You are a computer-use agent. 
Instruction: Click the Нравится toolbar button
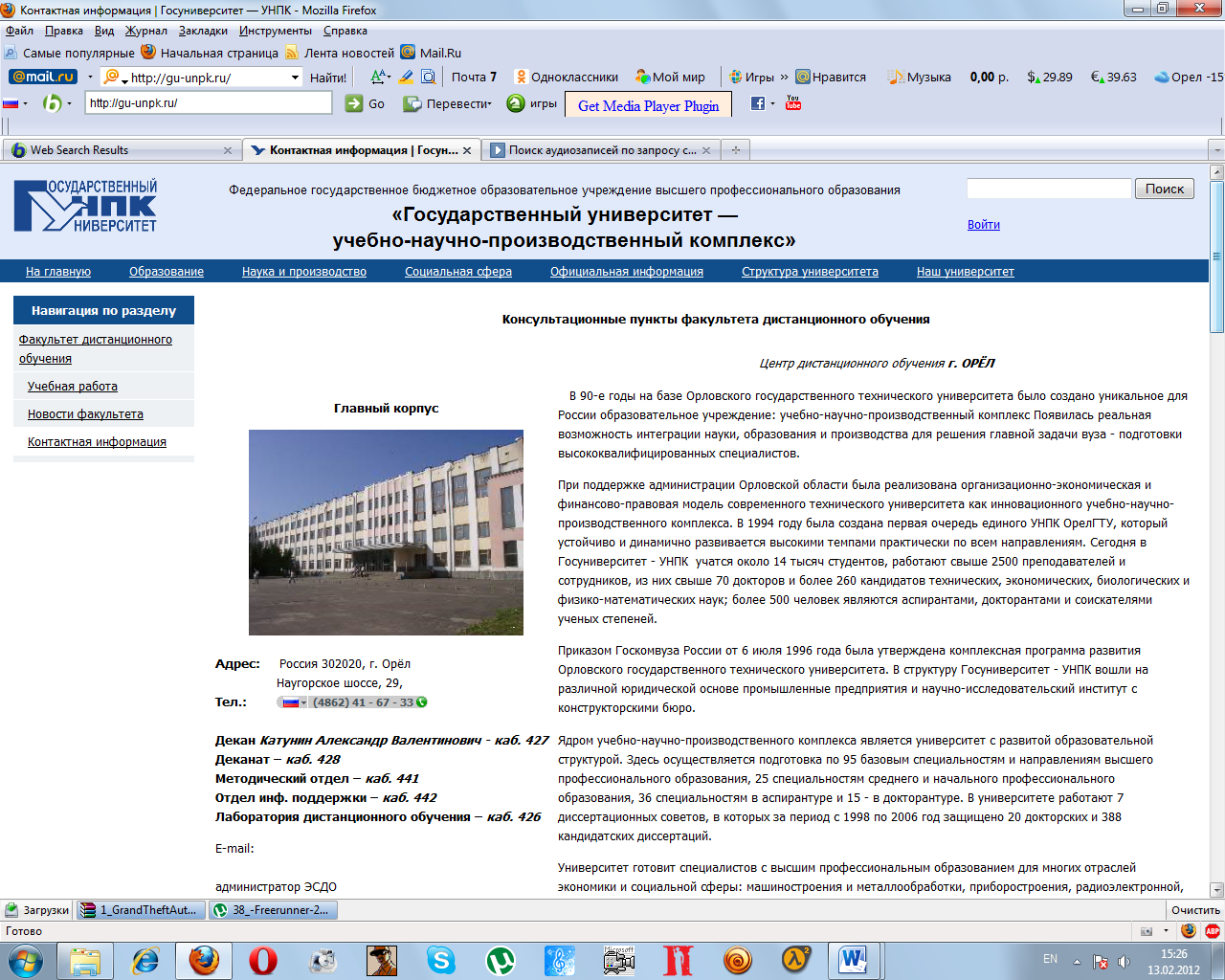pyautogui.click(x=831, y=77)
